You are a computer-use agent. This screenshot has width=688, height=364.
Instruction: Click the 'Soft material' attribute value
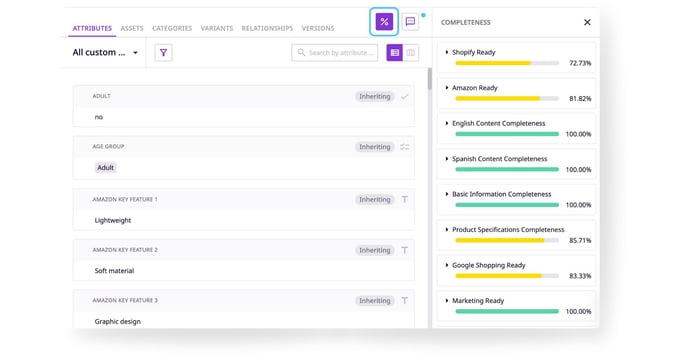tap(114, 271)
